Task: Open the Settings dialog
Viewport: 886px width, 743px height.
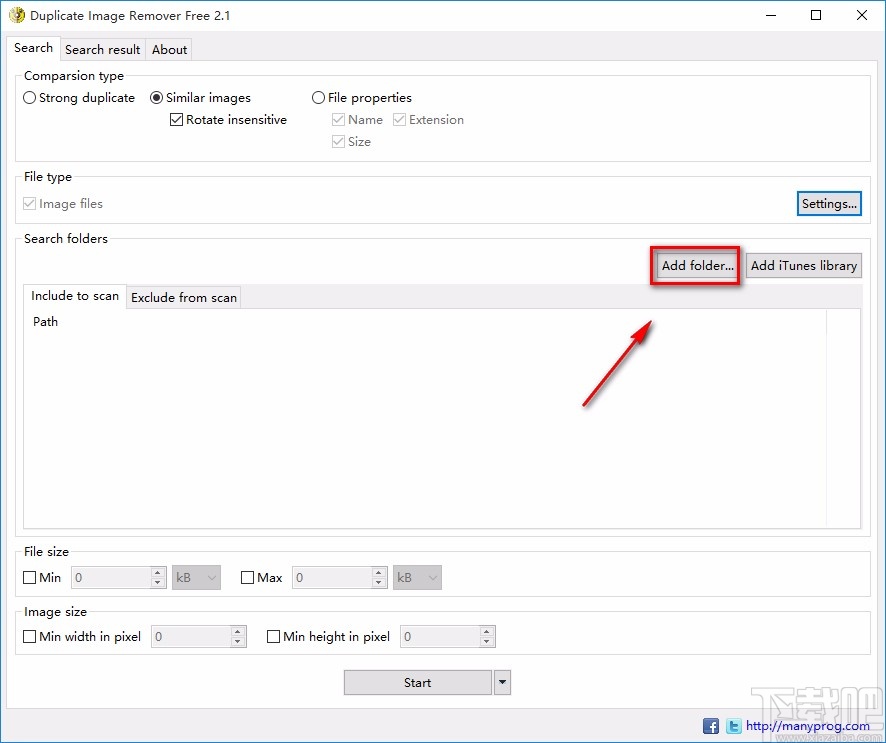Action: 829,203
